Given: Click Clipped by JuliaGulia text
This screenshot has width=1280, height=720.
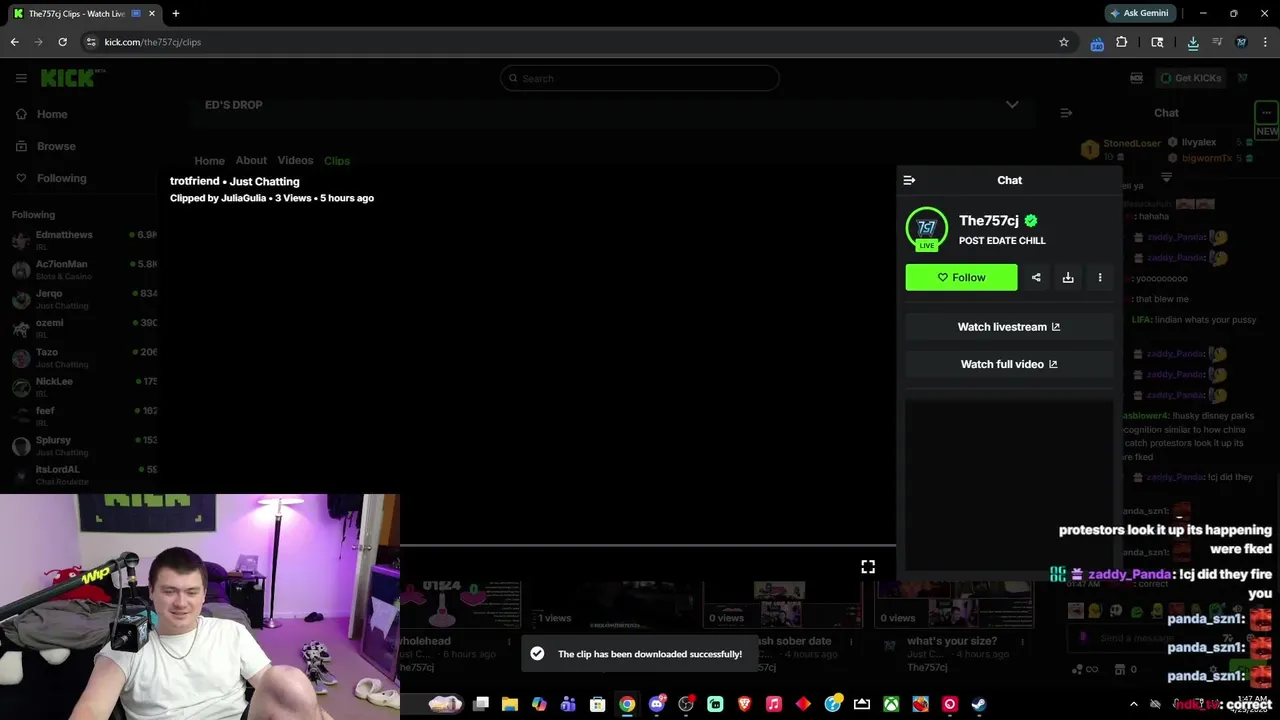Looking at the screenshot, I should point(218,198).
